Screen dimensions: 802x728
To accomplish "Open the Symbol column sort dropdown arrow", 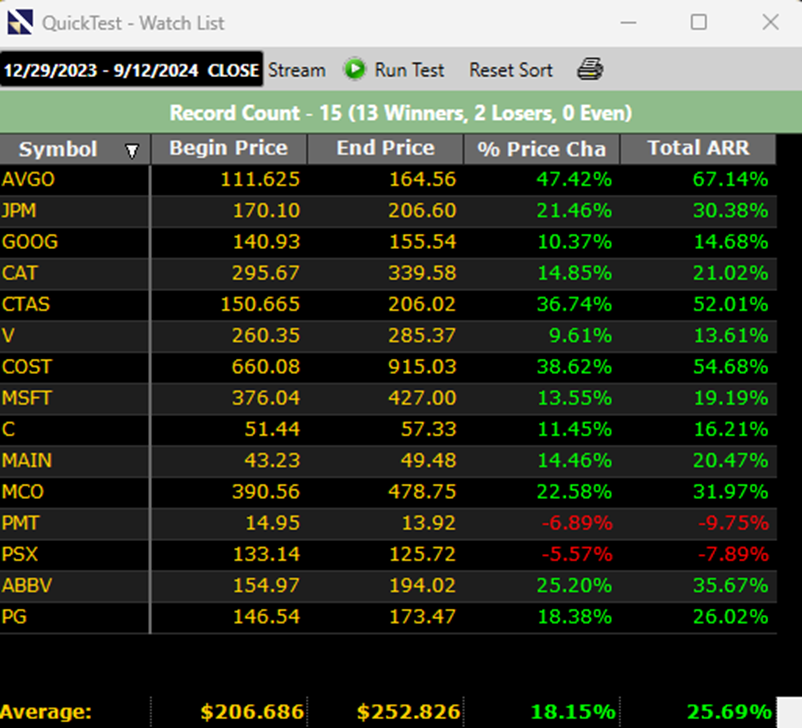I will coord(132,151).
